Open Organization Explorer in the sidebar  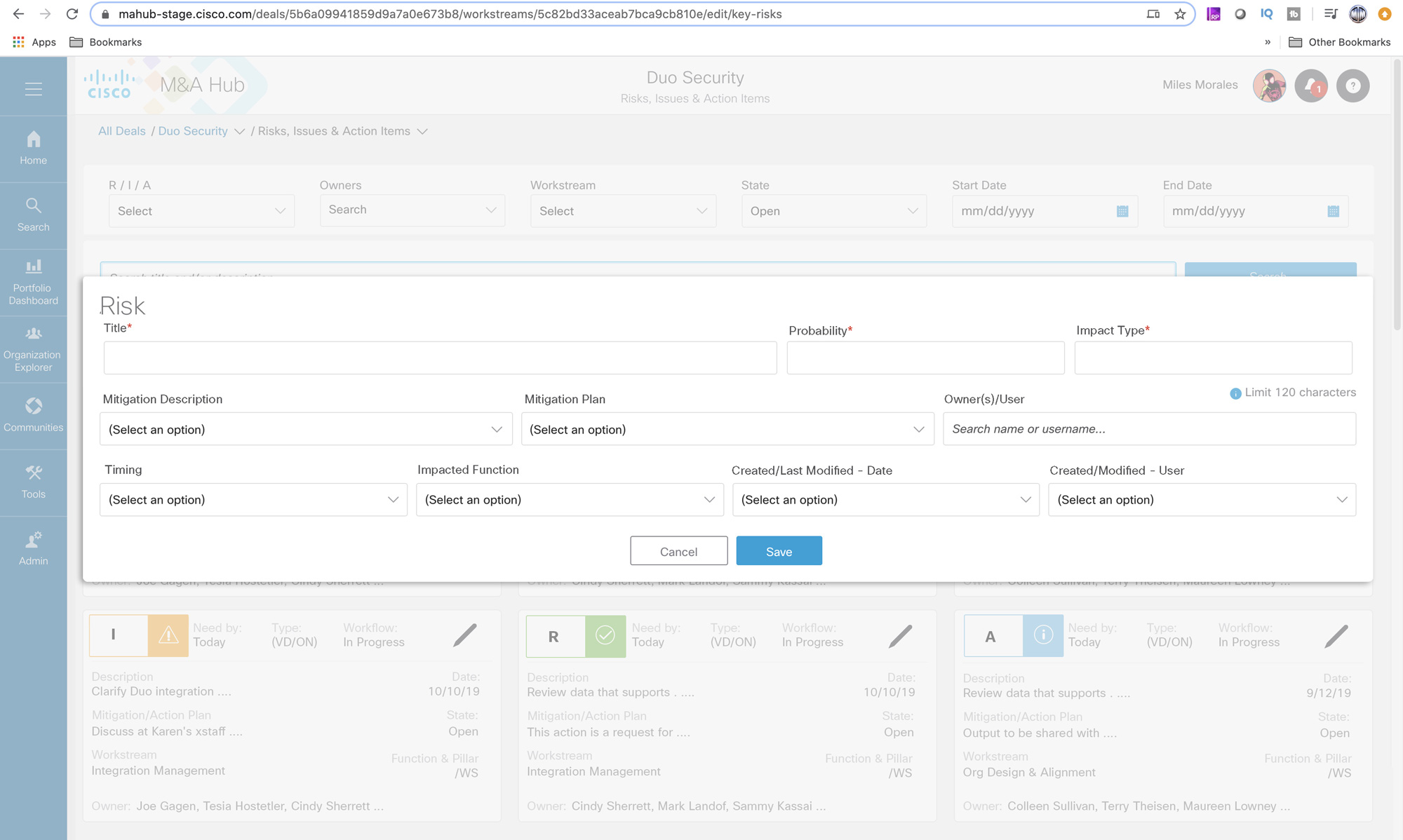[x=33, y=348]
